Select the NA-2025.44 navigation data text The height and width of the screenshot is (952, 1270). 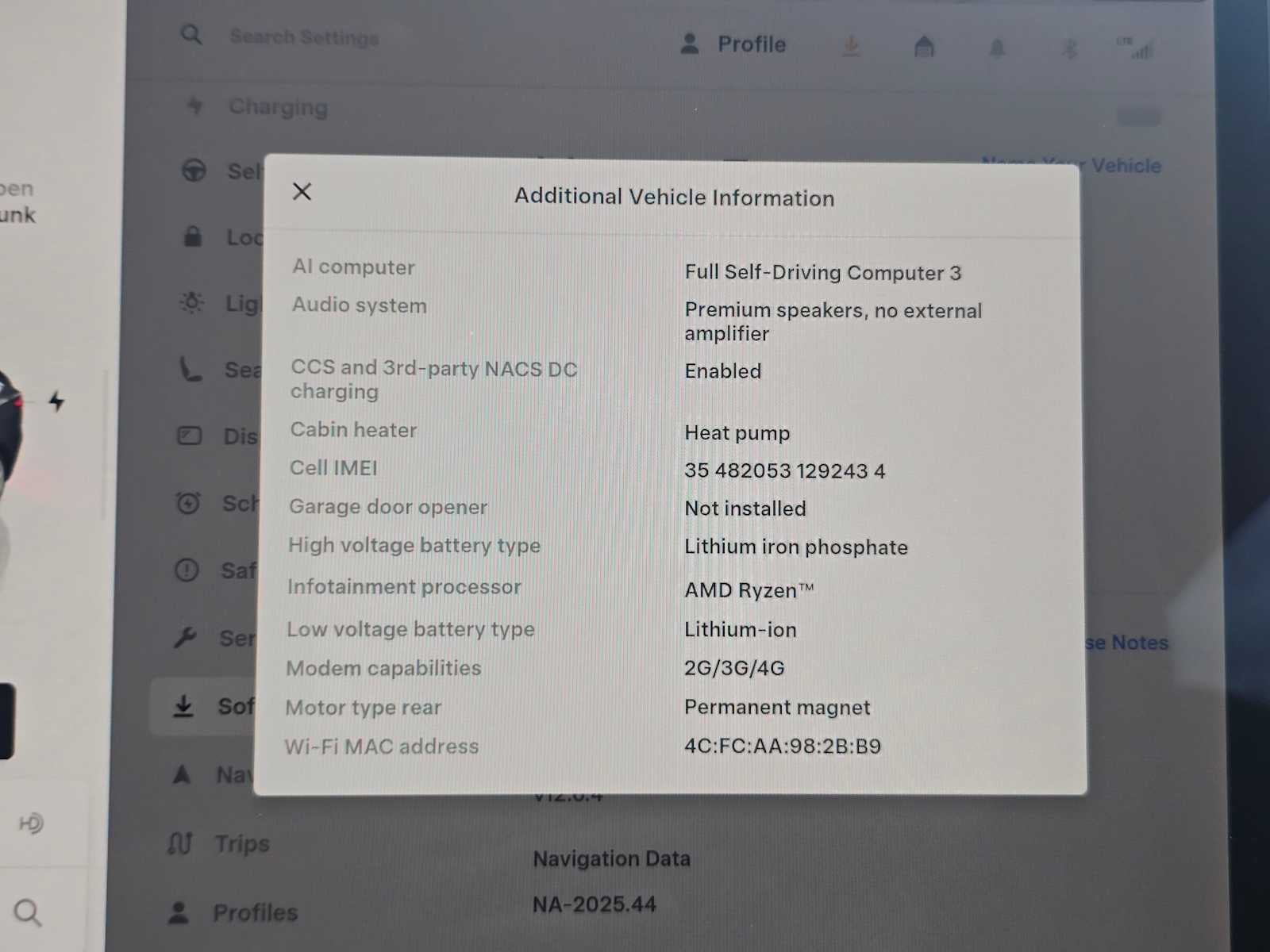(595, 904)
